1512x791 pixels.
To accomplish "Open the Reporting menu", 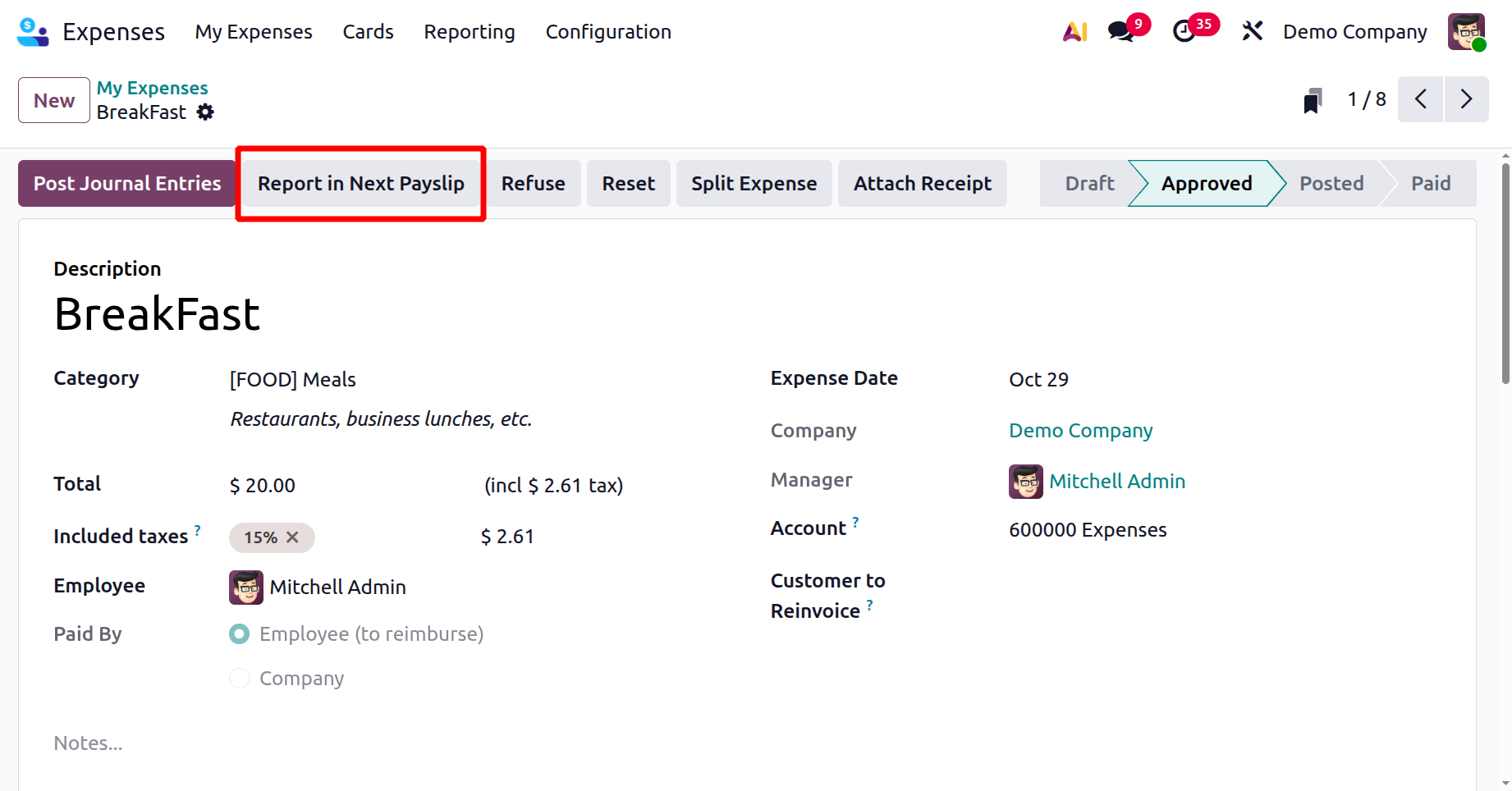I will click(x=470, y=32).
